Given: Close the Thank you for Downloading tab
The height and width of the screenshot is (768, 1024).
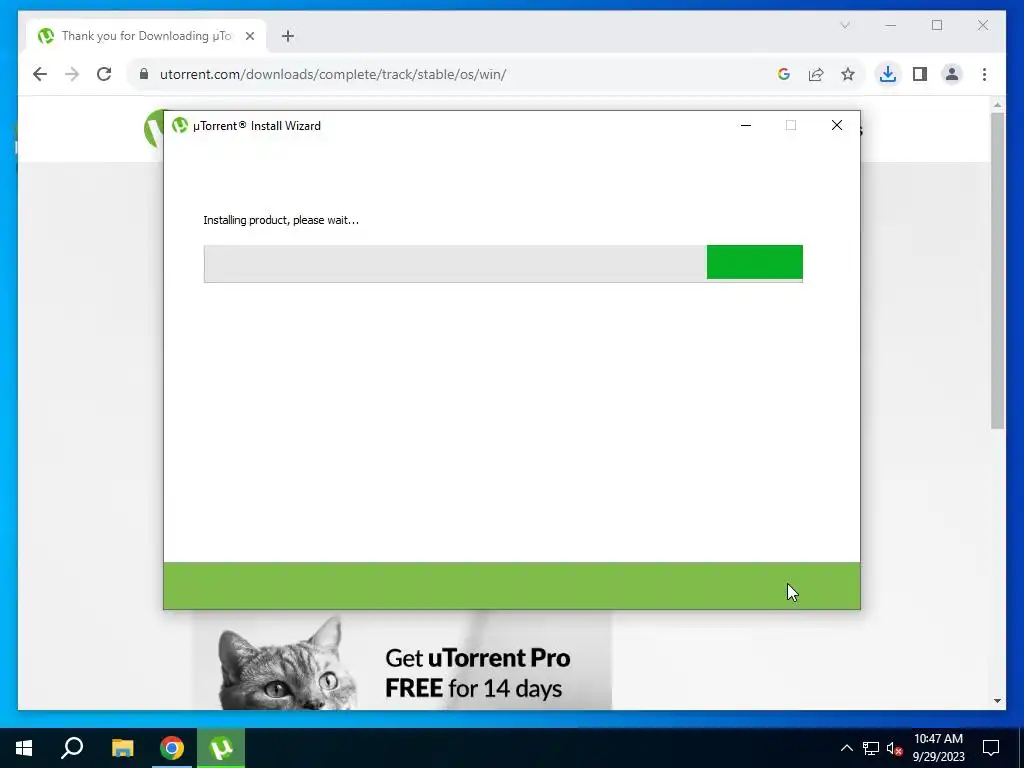Looking at the screenshot, I should [249, 36].
